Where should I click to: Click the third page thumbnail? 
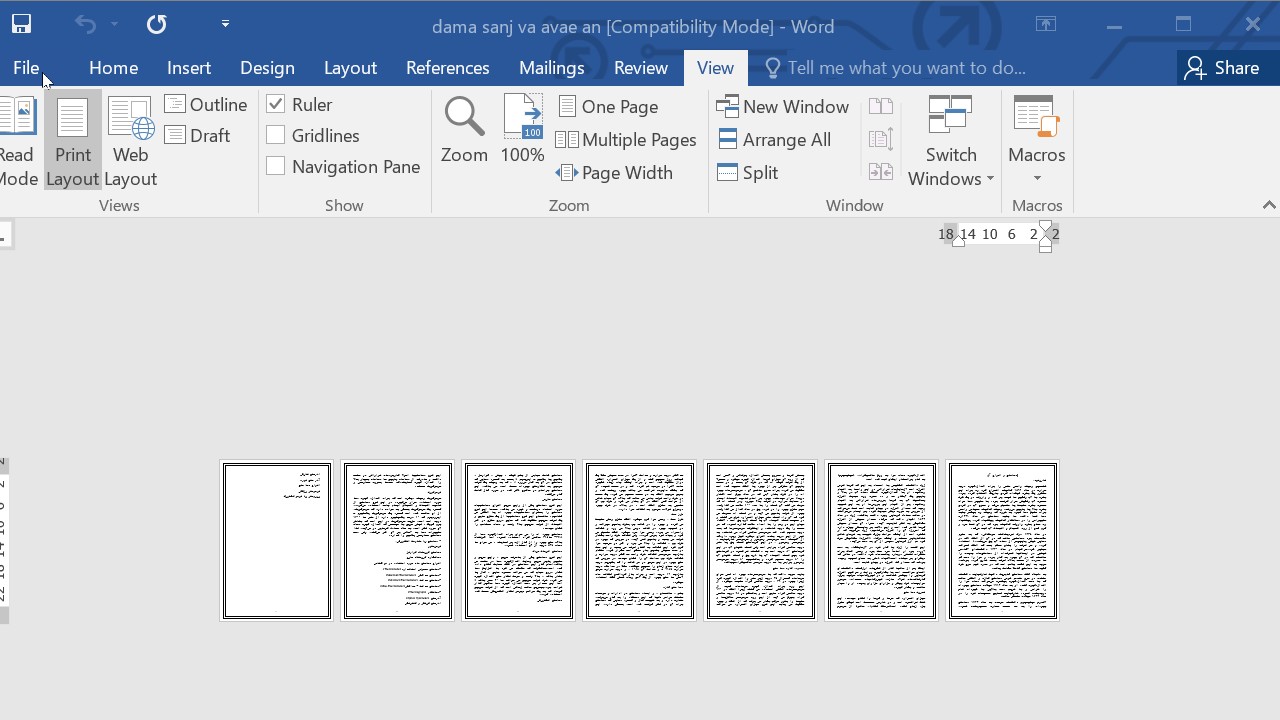(x=519, y=540)
